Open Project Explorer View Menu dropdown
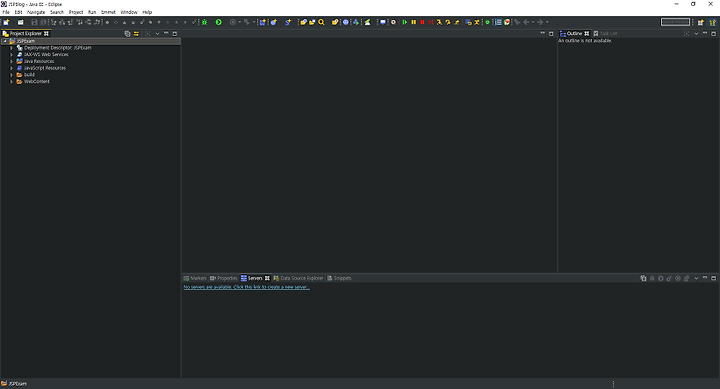The width and height of the screenshot is (720, 389). coord(157,34)
